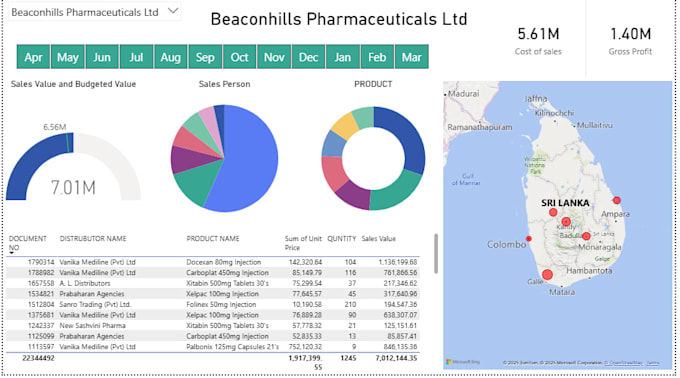Click the 6.56M budget target label
Image resolution: width=680 pixels, height=378 pixels.
55,127
